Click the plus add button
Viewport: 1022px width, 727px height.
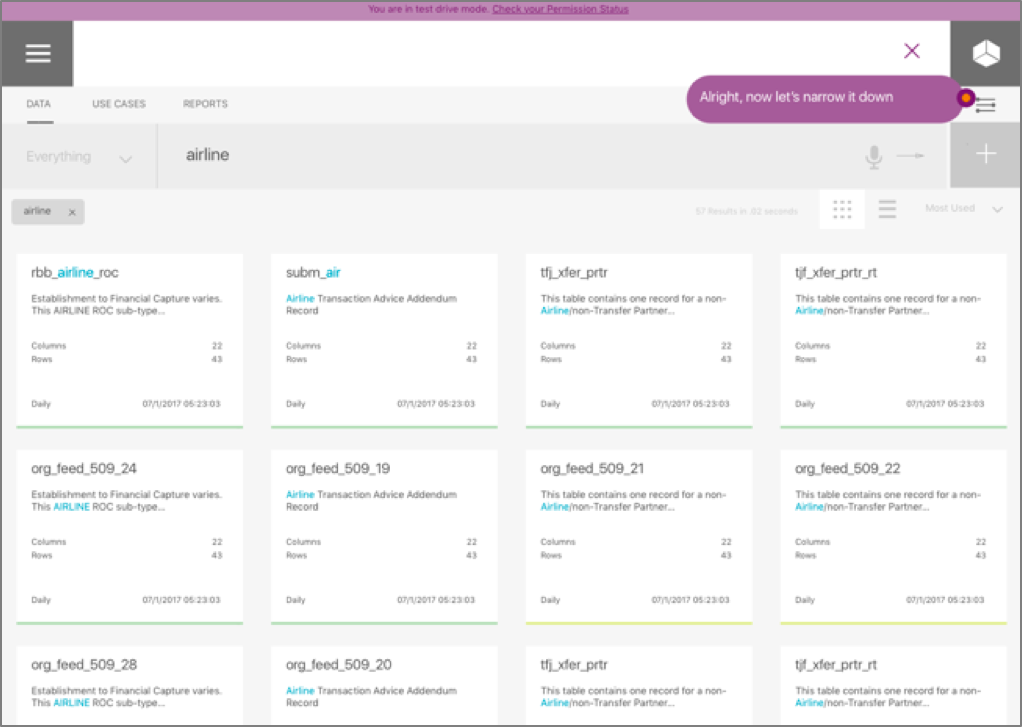(x=986, y=154)
